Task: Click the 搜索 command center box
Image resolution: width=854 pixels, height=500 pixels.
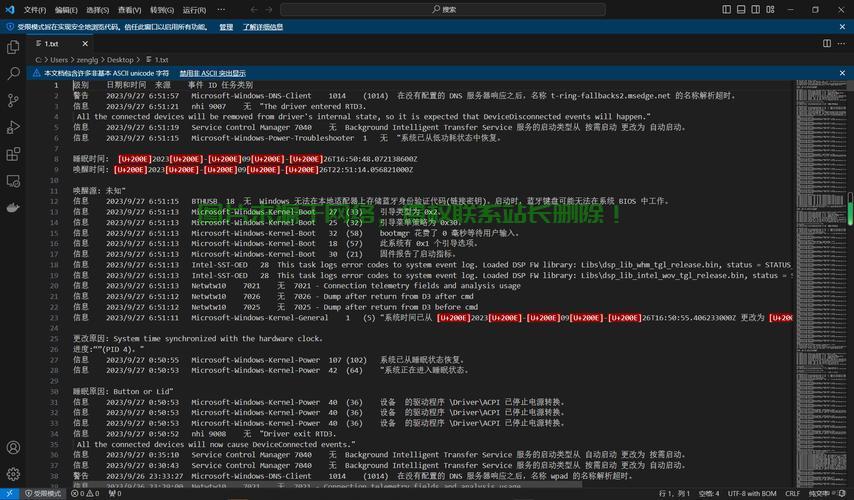Action: click(443, 9)
